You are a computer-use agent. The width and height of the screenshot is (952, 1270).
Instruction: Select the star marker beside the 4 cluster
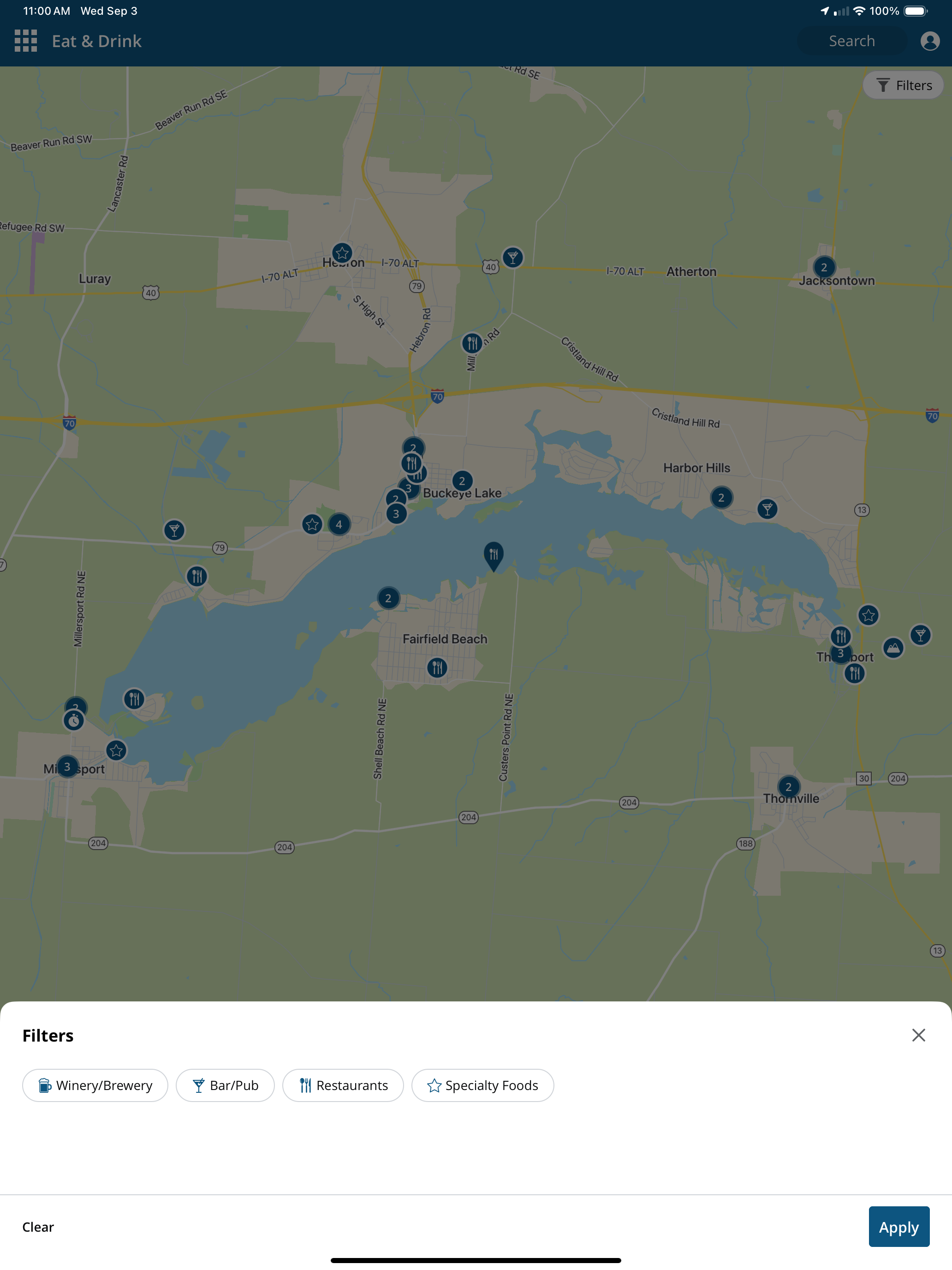coord(312,524)
